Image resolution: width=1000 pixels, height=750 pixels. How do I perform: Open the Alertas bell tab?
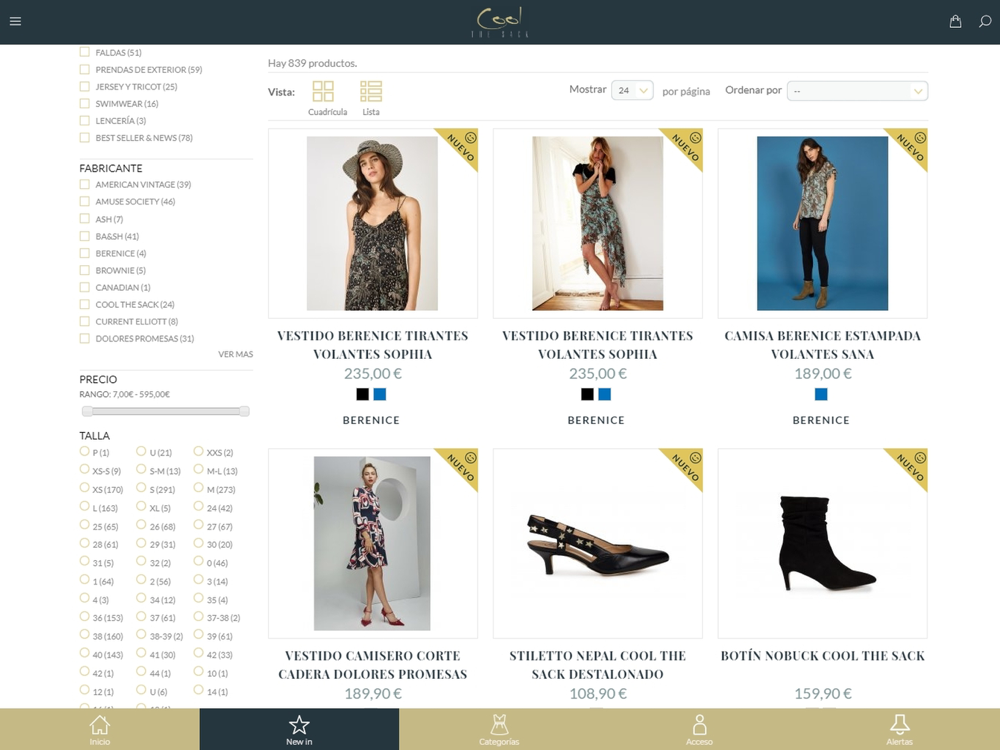pyautogui.click(x=899, y=730)
